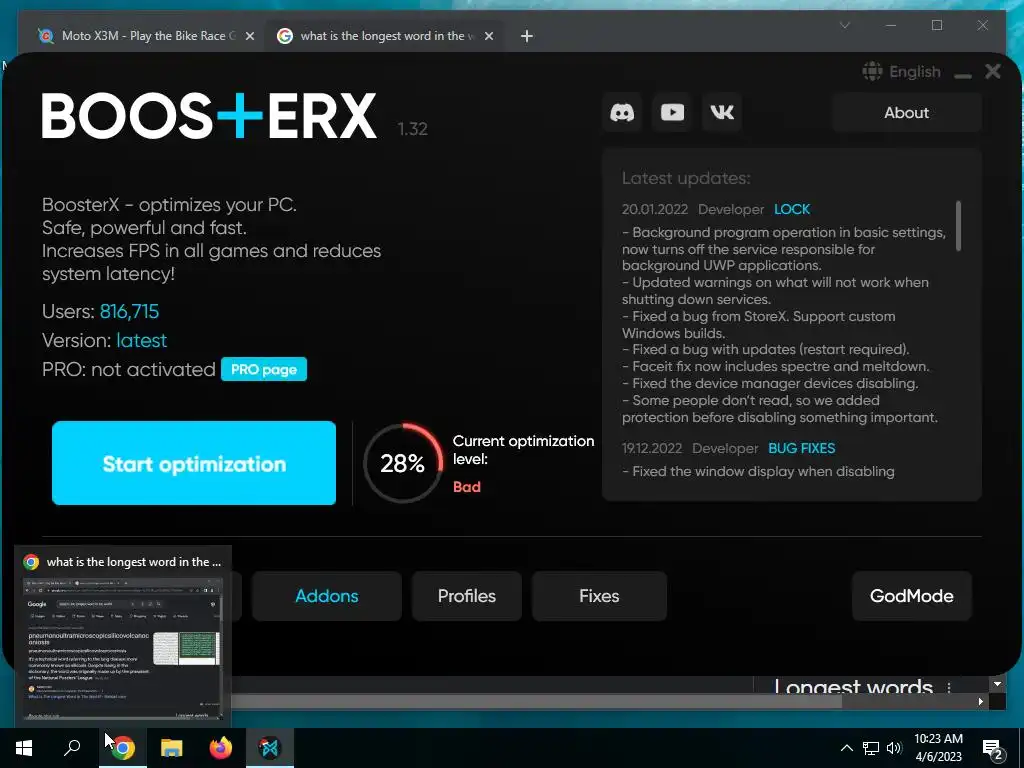The width and height of the screenshot is (1024, 768).
Task: Click the "Bad" optimization status text
Action: pos(467,487)
